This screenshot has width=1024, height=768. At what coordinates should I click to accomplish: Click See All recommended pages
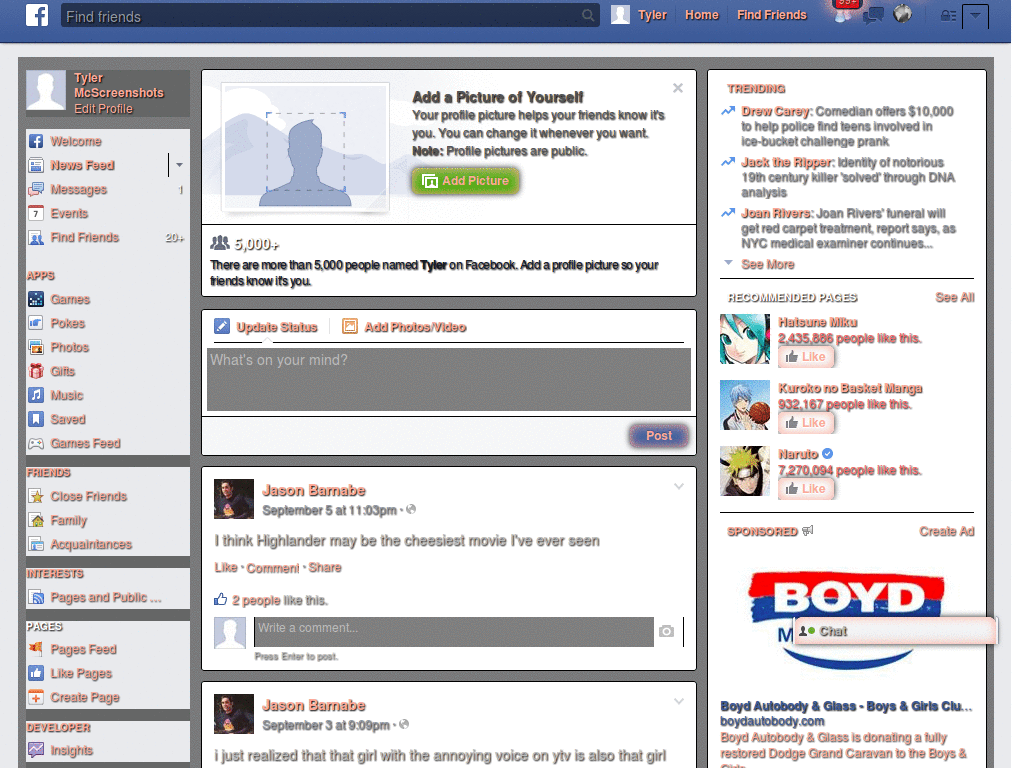coord(954,297)
